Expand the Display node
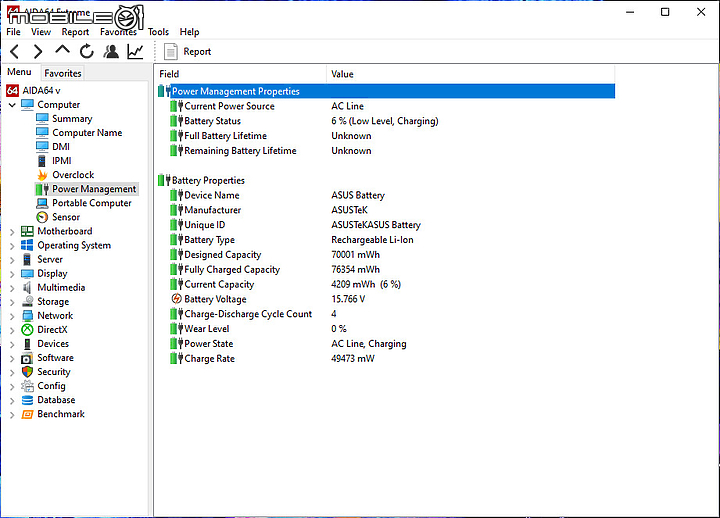 click(12, 274)
